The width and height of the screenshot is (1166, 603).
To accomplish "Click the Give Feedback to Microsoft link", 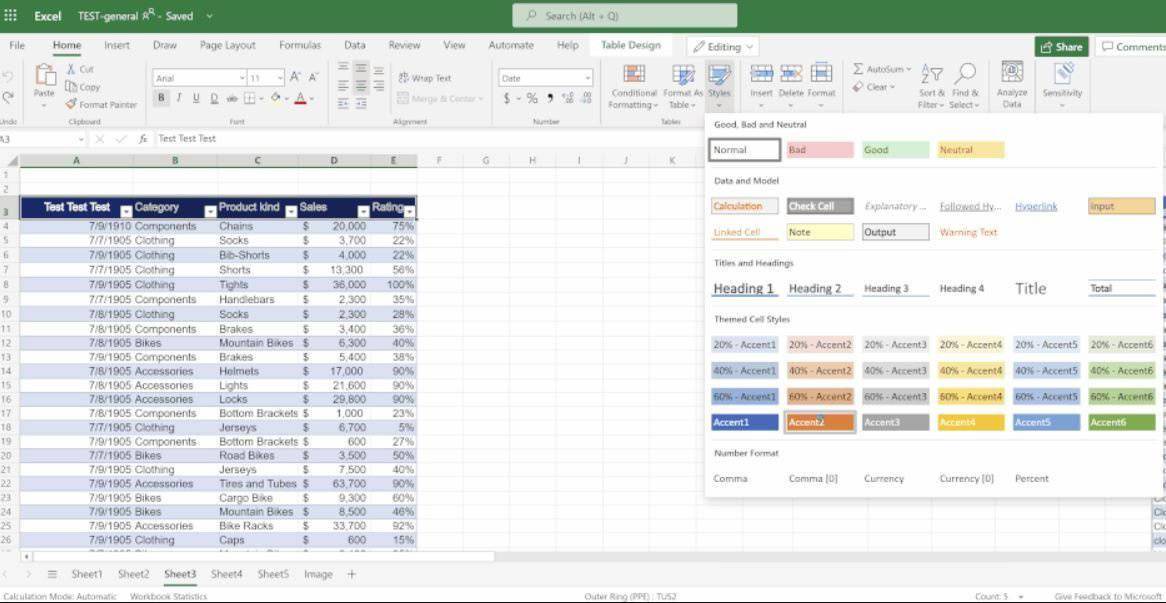I will [x=1104, y=595].
